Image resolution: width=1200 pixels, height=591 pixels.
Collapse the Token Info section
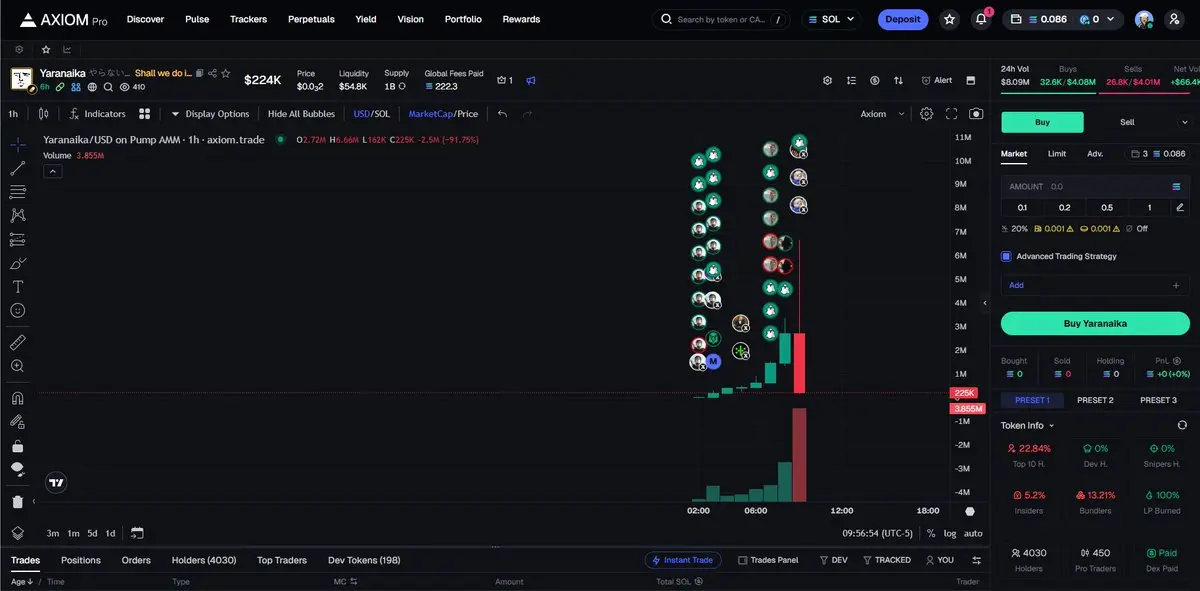coord(1028,425)
